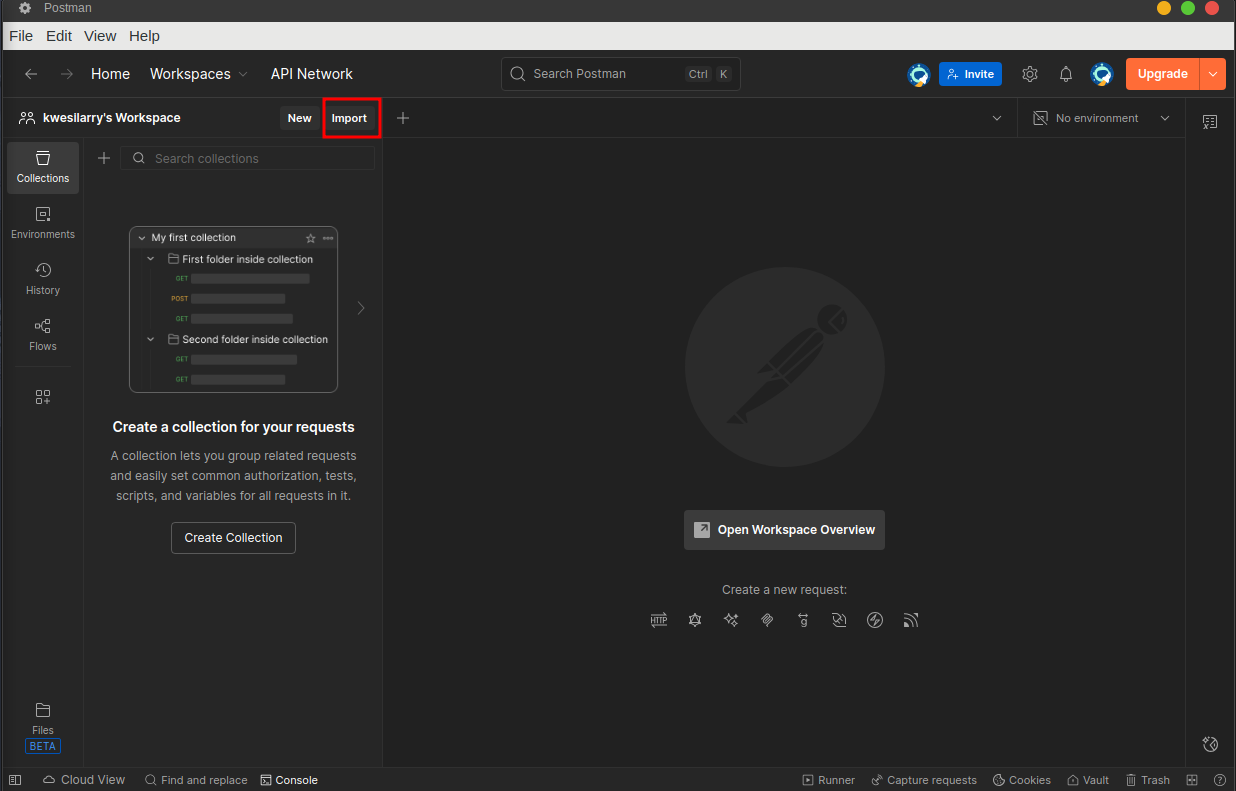The width and height of the screenshot is (1236, 791).
Task: Switch to the API Network tab
Action: point(311,73)
